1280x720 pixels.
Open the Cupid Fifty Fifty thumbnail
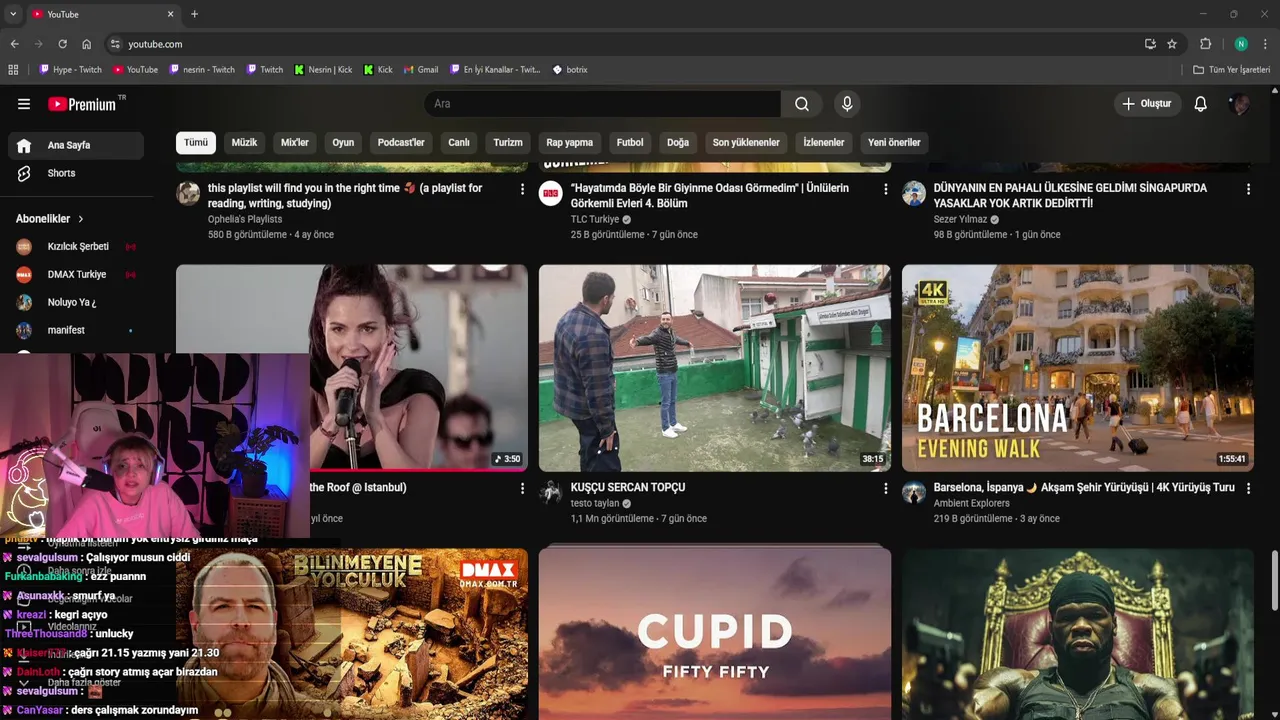715,633
